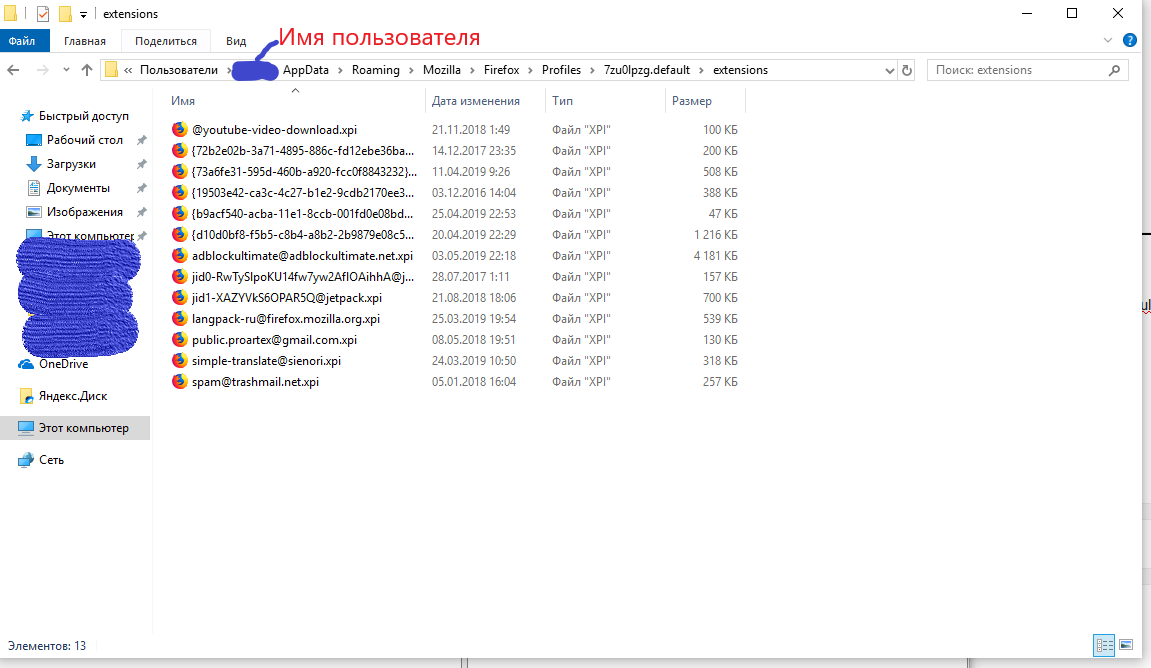
Task: Click the New folder quick access icon
Action: (65, 14)
